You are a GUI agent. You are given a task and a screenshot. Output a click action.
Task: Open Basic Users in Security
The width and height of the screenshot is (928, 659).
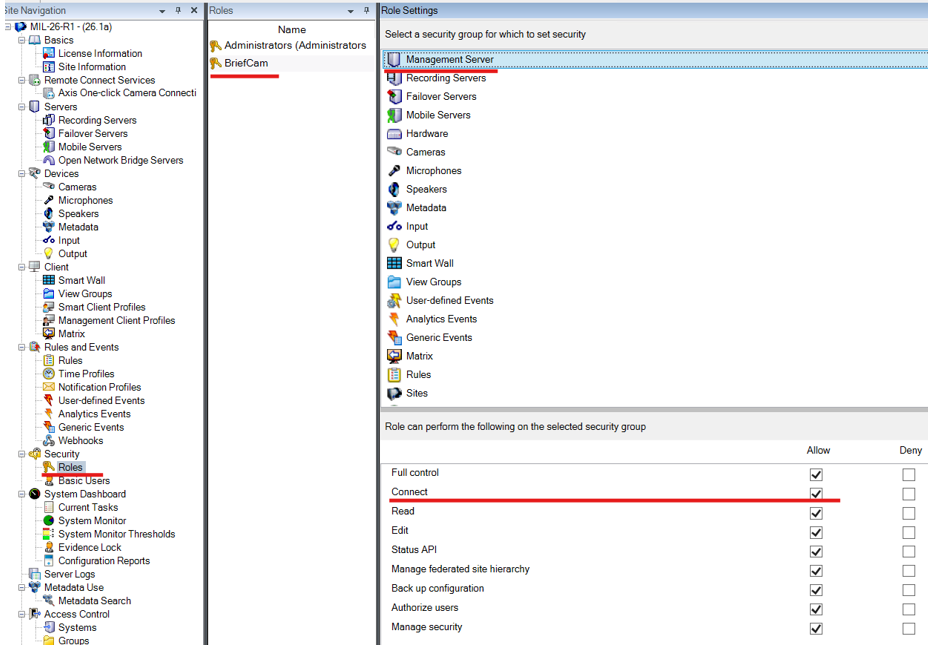84,481
